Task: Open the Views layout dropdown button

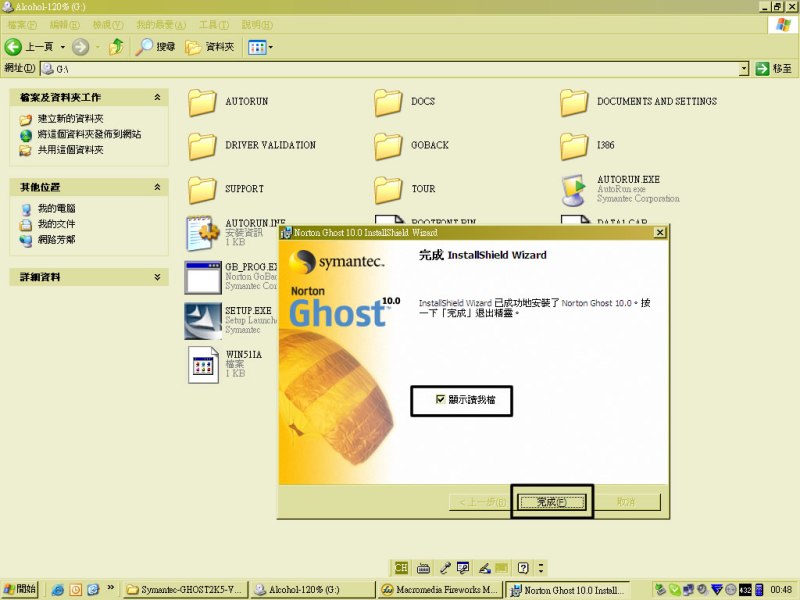Action: (x=260, y=47)
